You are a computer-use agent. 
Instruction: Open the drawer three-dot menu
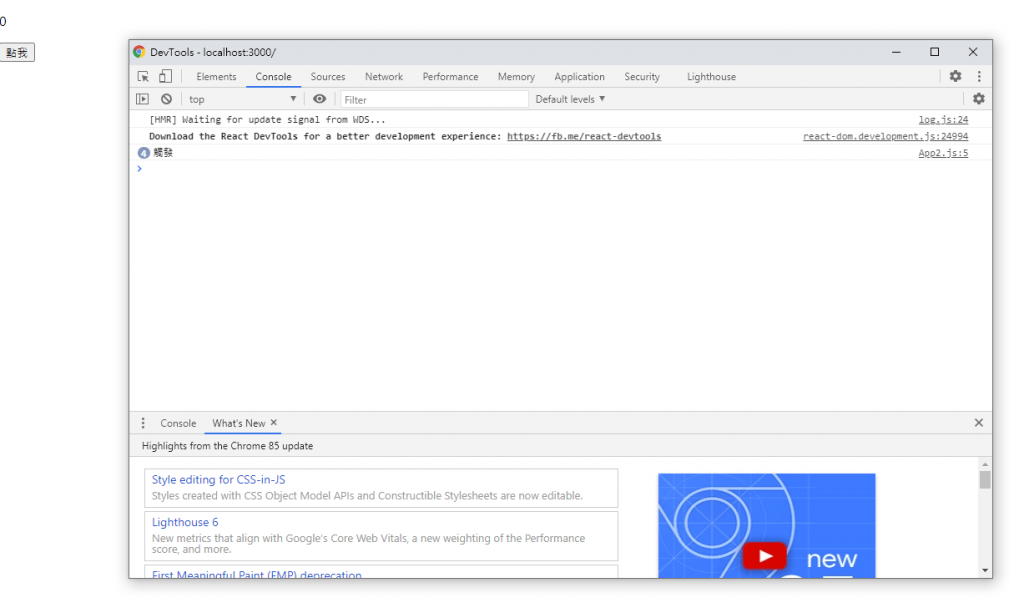point(143,423)
